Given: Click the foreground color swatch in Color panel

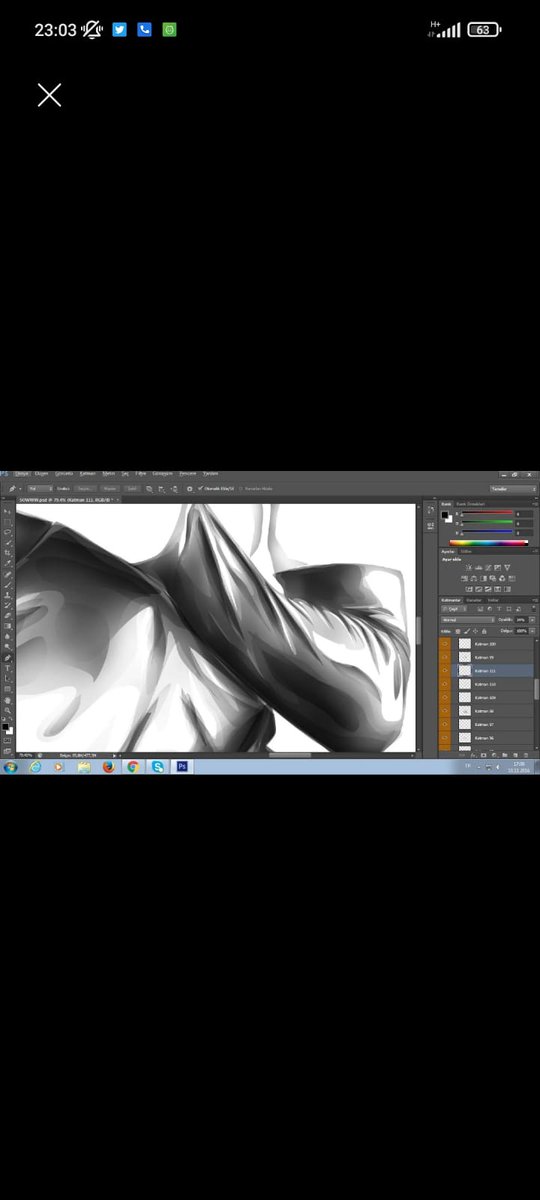Looking at the screenshot, I should click(x=445, y=515).
